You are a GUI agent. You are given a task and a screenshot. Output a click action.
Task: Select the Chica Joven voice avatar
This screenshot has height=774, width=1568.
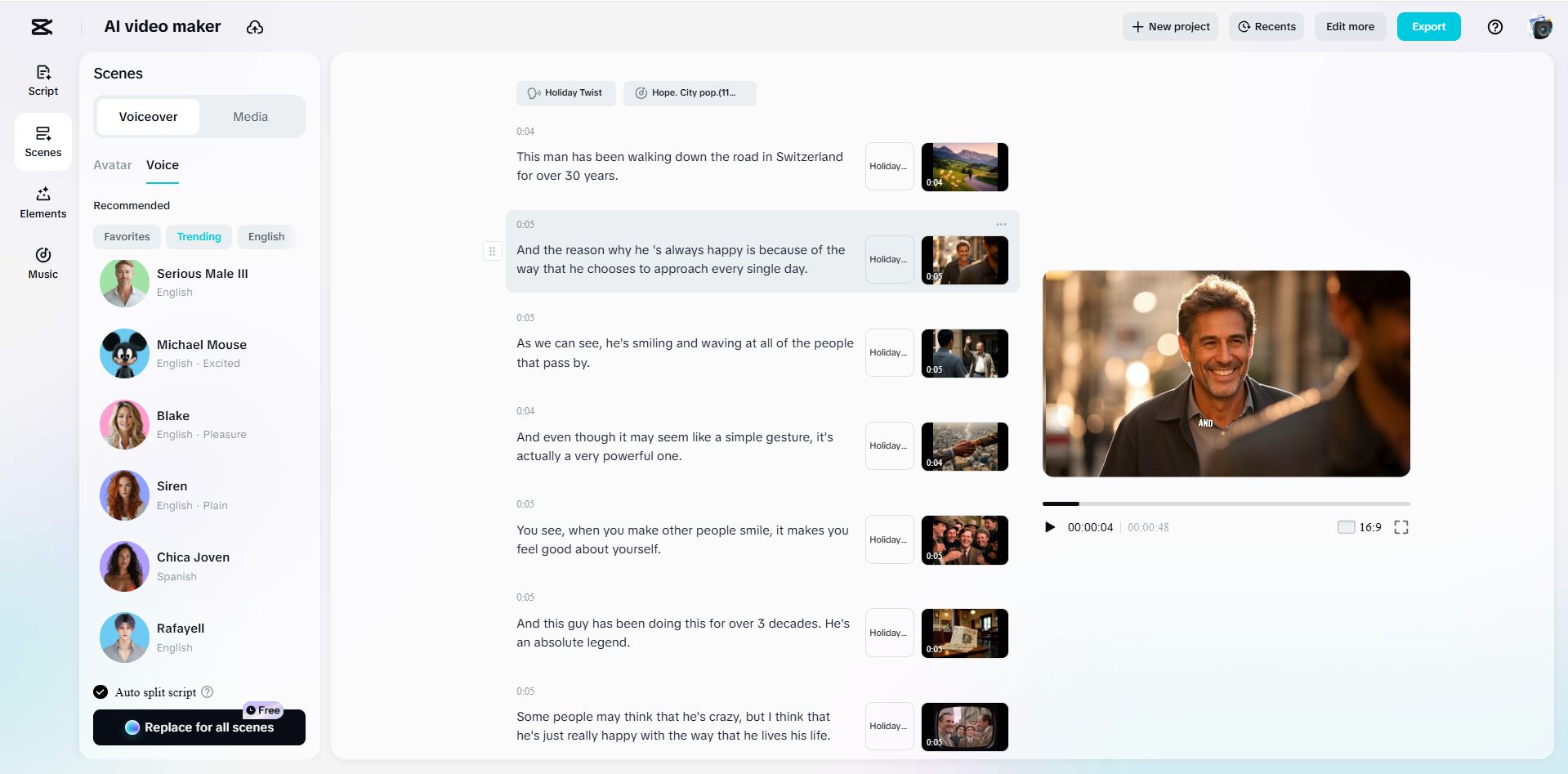click(124, 566)
